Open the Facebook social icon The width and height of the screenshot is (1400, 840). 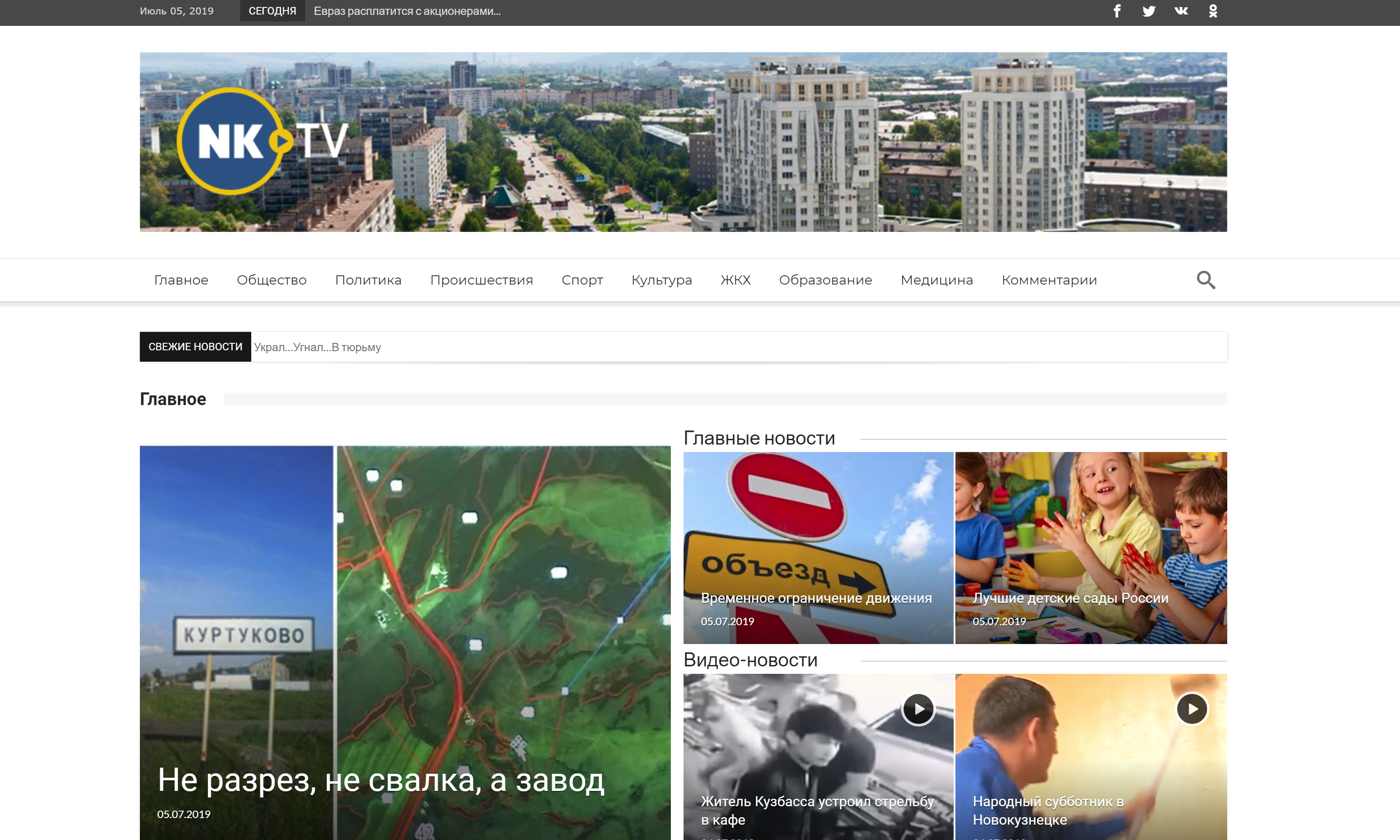click(x=1117, y=11)
